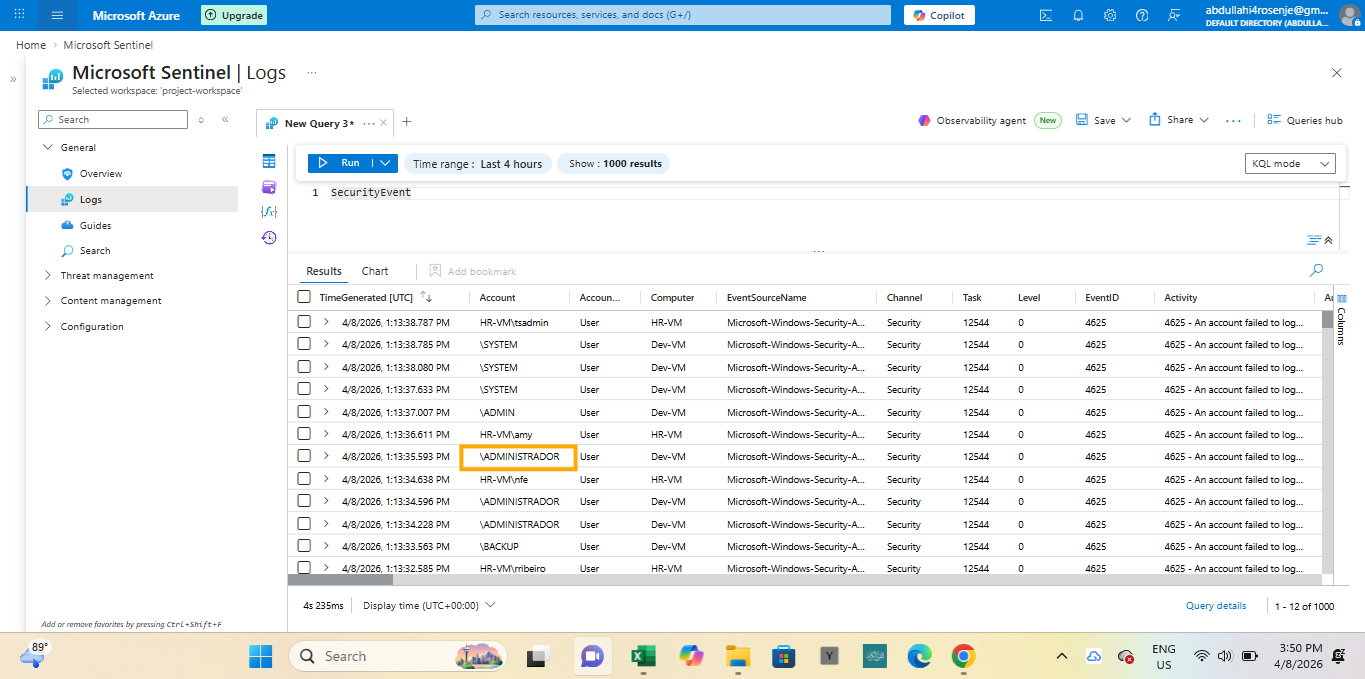This screenshot has height=679, width=1365.
Task: Click the Azure top search box
Action: click(682, 15)
